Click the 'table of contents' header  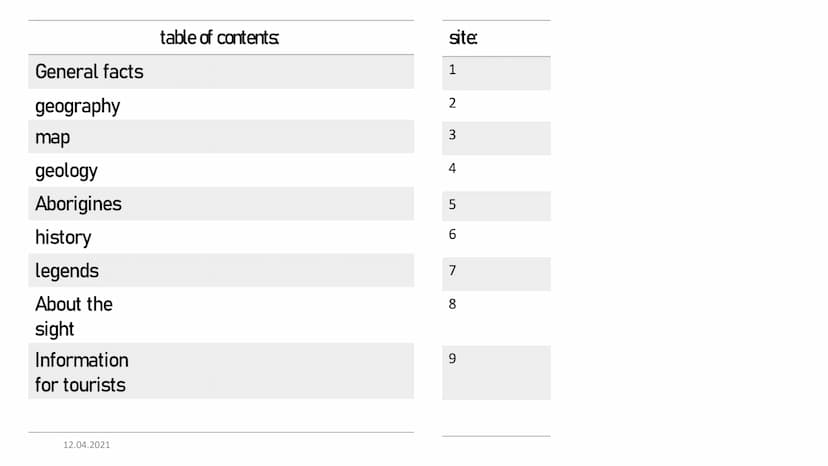220,38
